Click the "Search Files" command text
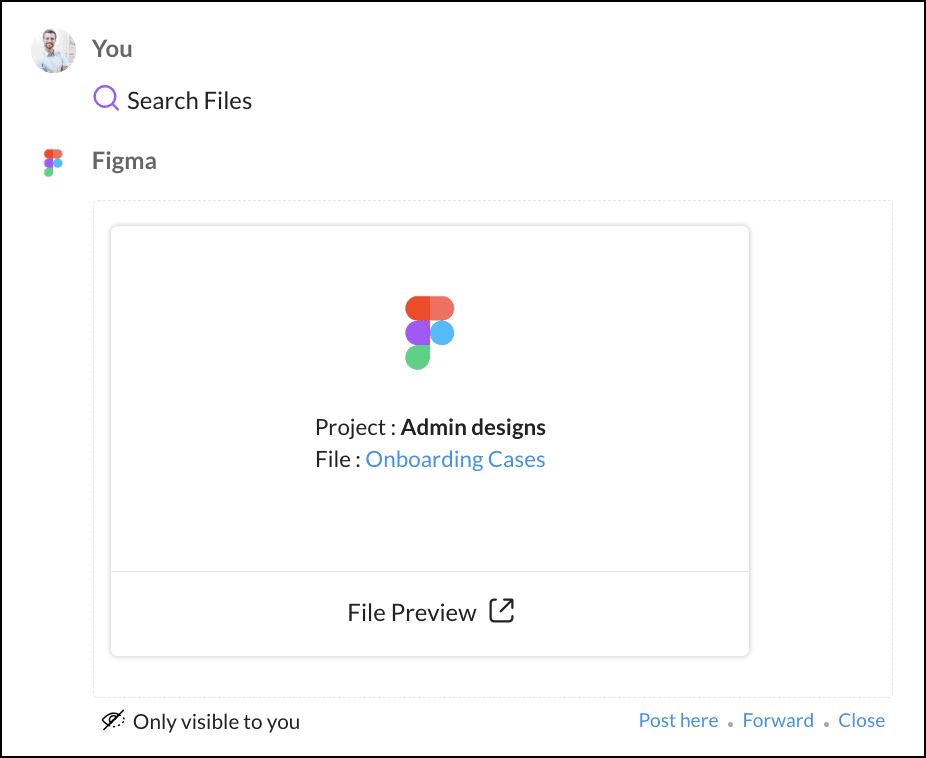Image resolution: width=926 pixels, height=758 pixels. (x=189, y=101)
